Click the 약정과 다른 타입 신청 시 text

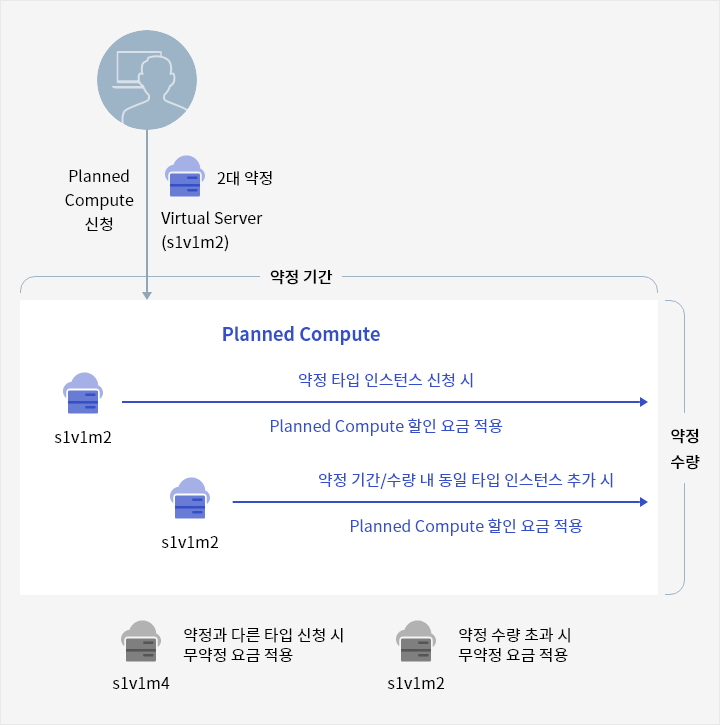click(264, 635)
